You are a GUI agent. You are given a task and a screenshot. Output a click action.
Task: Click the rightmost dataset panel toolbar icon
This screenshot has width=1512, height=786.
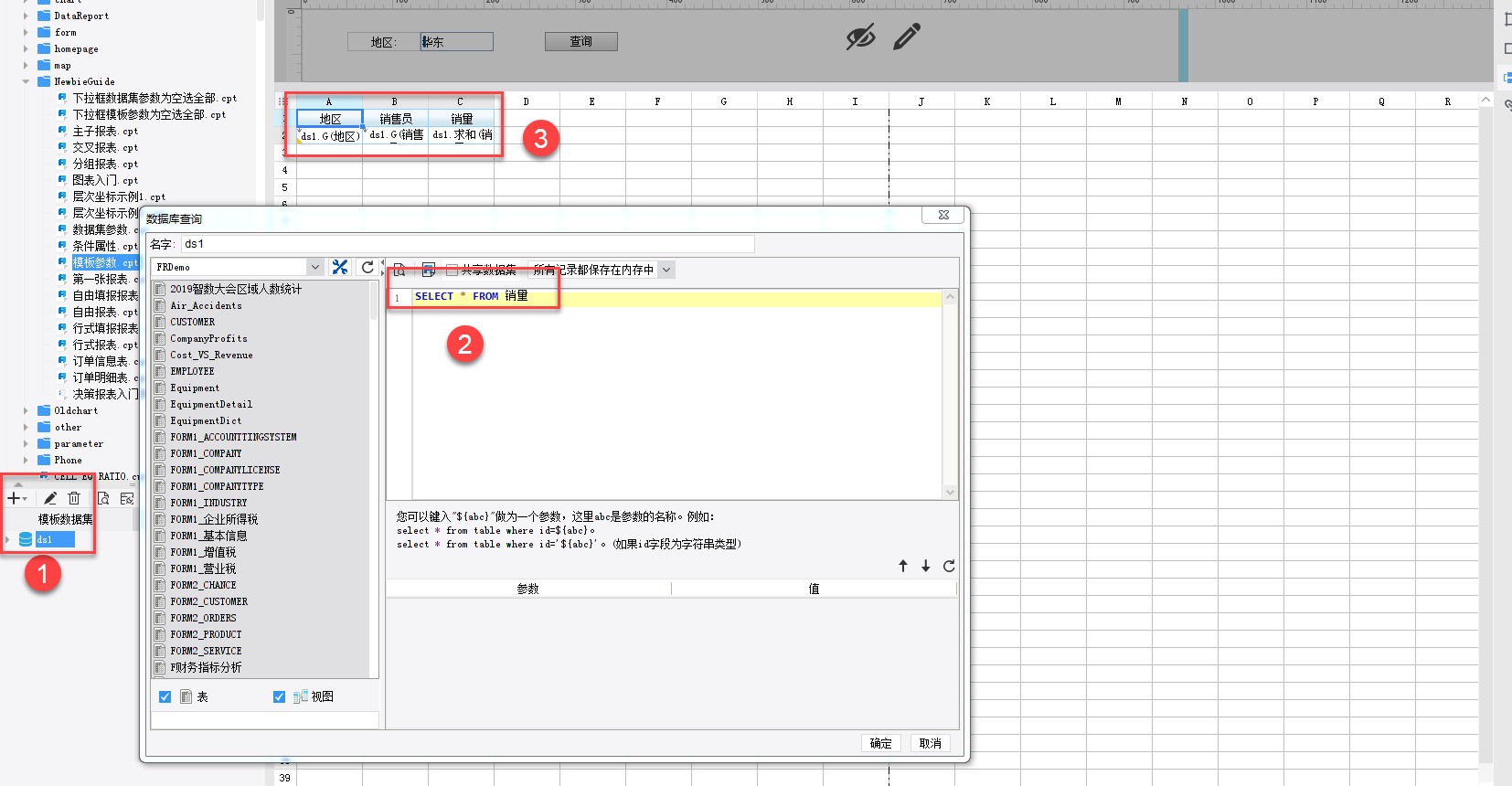(x=127, y=498)
